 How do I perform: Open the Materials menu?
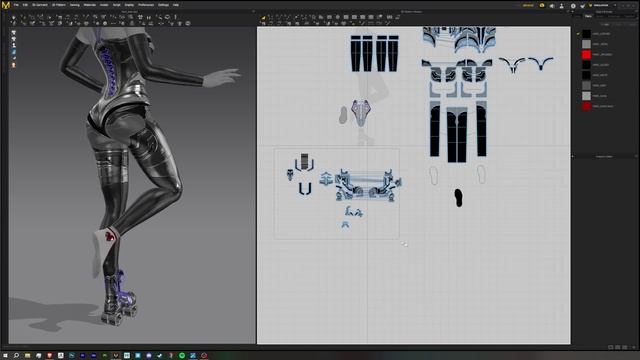click(x=89, y=5)
